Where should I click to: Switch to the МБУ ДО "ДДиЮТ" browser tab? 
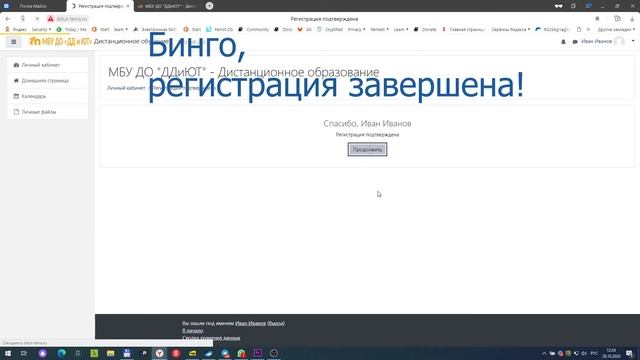[x=167, y=6]
